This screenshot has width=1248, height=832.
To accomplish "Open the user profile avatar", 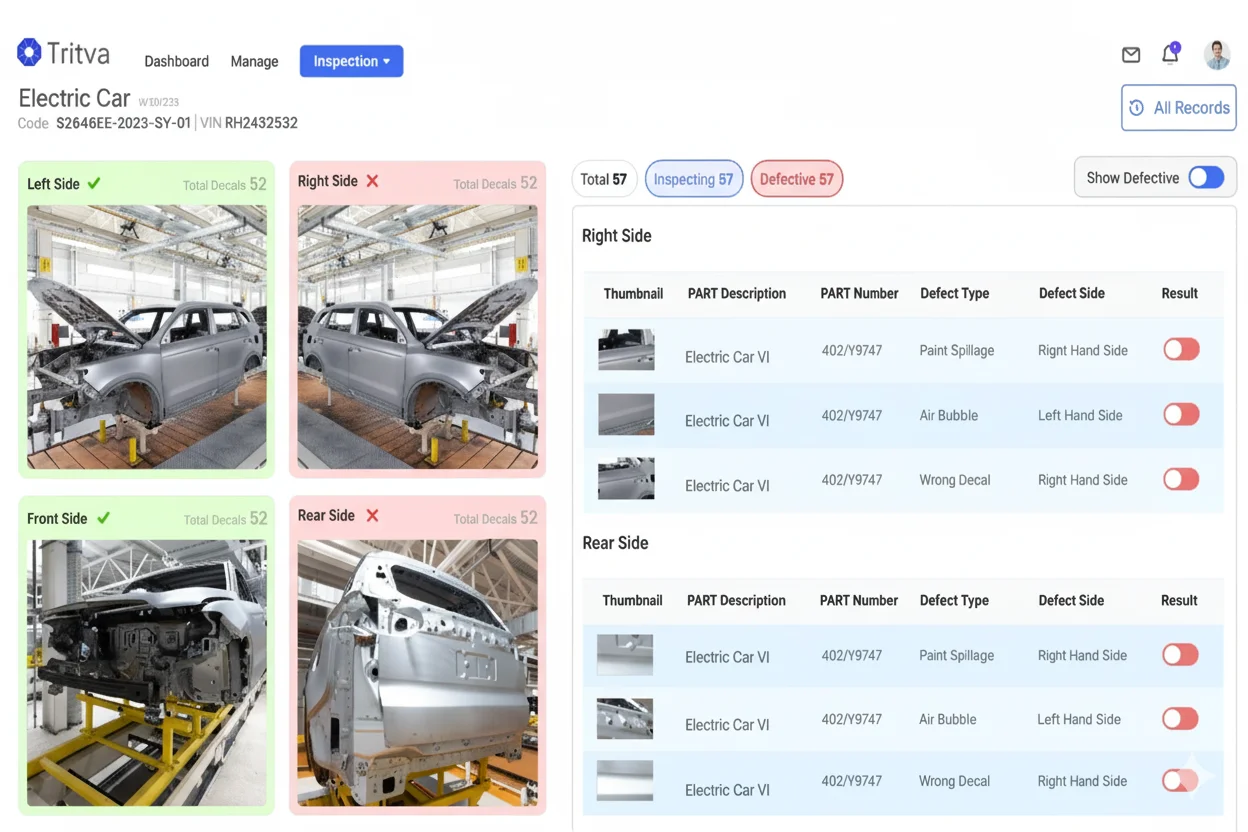I will click(x=1217, y=55).
